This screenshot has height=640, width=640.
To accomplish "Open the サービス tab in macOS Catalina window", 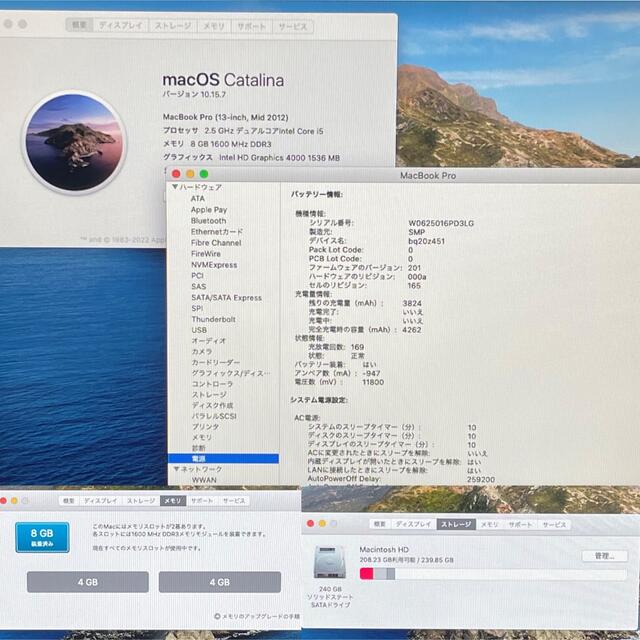I will (x=293, y=27).
